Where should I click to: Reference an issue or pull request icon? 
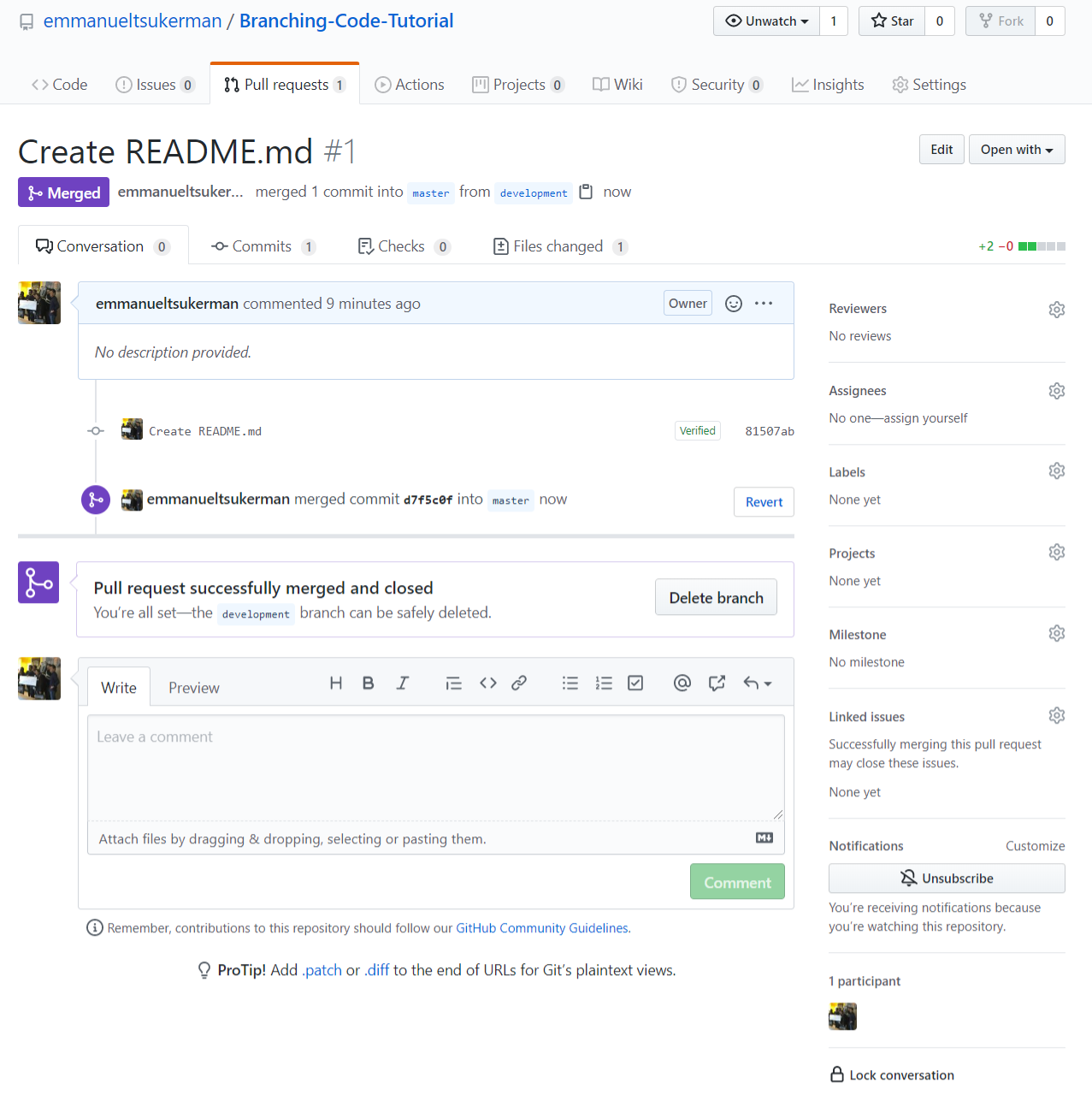pos(717,683)
